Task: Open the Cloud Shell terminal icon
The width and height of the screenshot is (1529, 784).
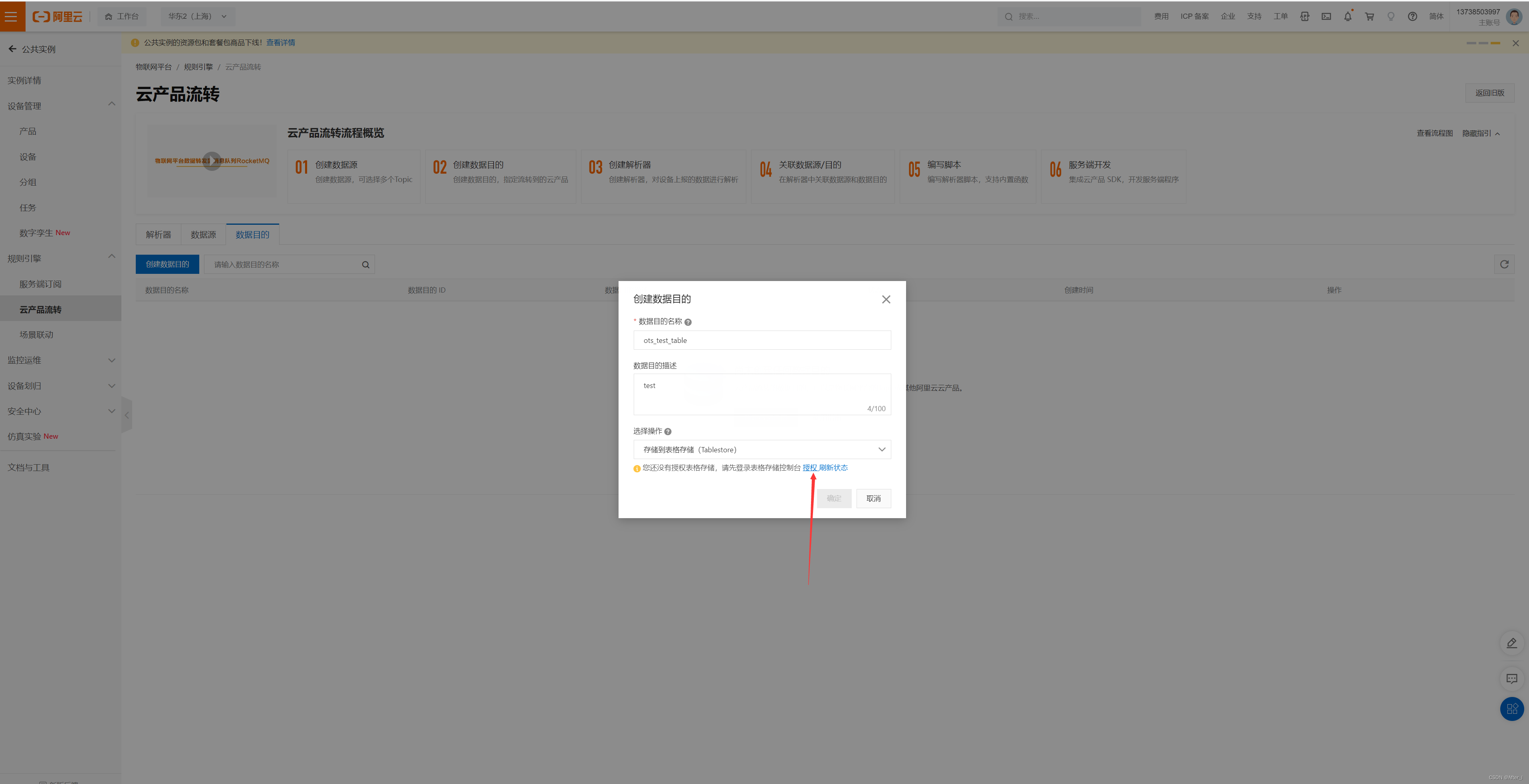Action: click(x=1326, y=17)
